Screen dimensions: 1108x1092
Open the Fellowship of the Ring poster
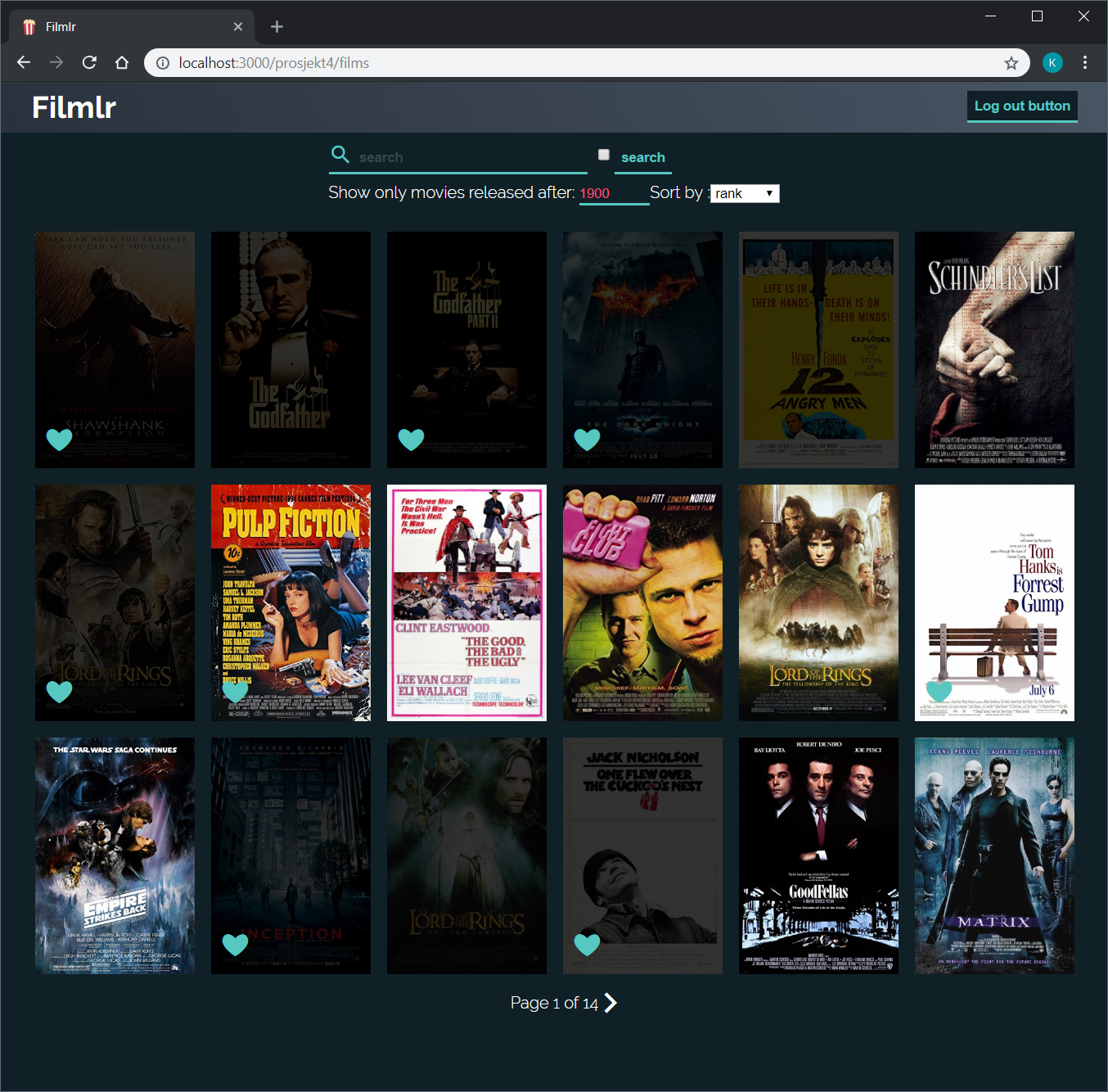pyautogui.click(x=818, y=602)
